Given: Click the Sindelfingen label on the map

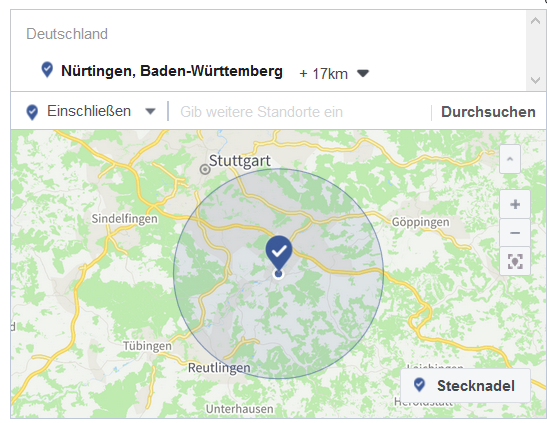Looking at the screenshot, I should (x=125, y=219).
